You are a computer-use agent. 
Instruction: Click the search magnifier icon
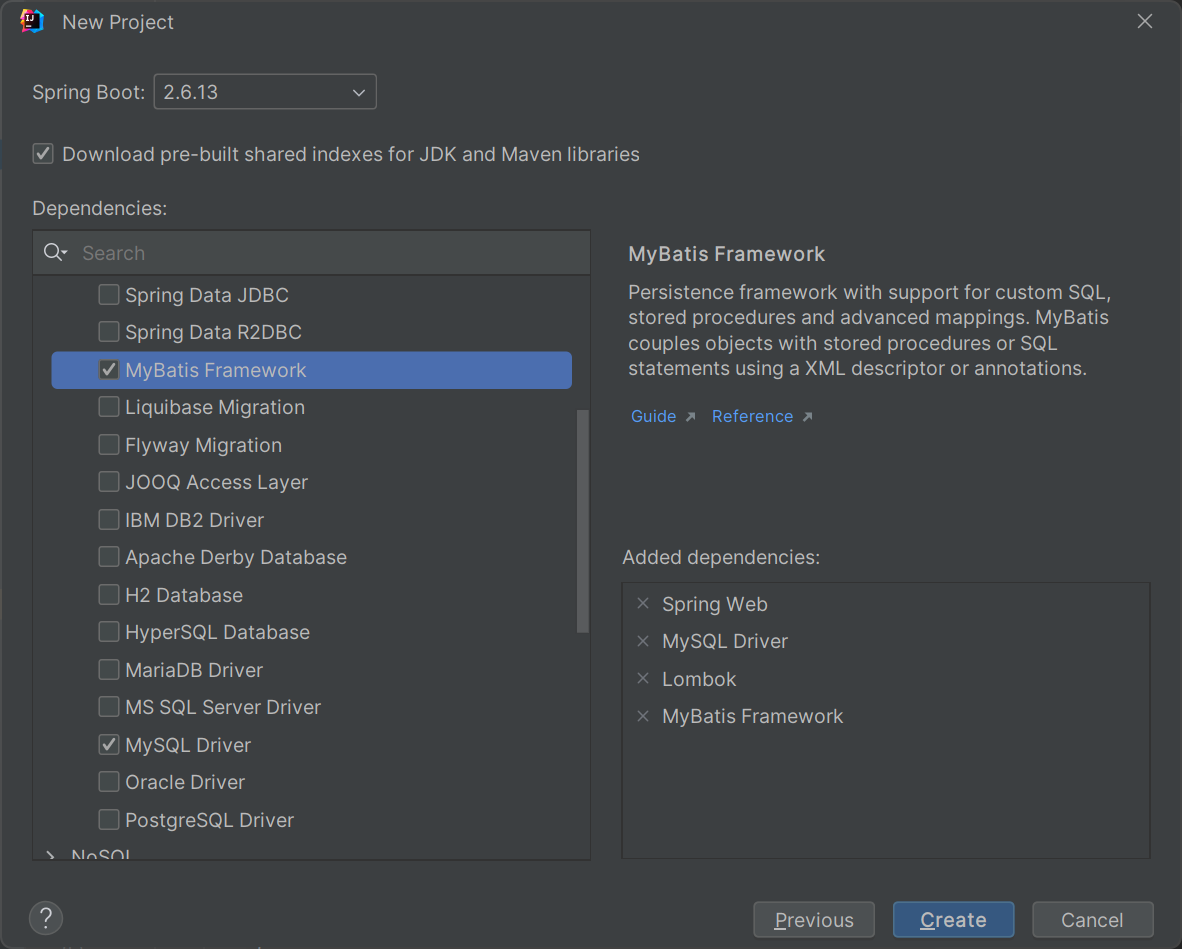55,253
